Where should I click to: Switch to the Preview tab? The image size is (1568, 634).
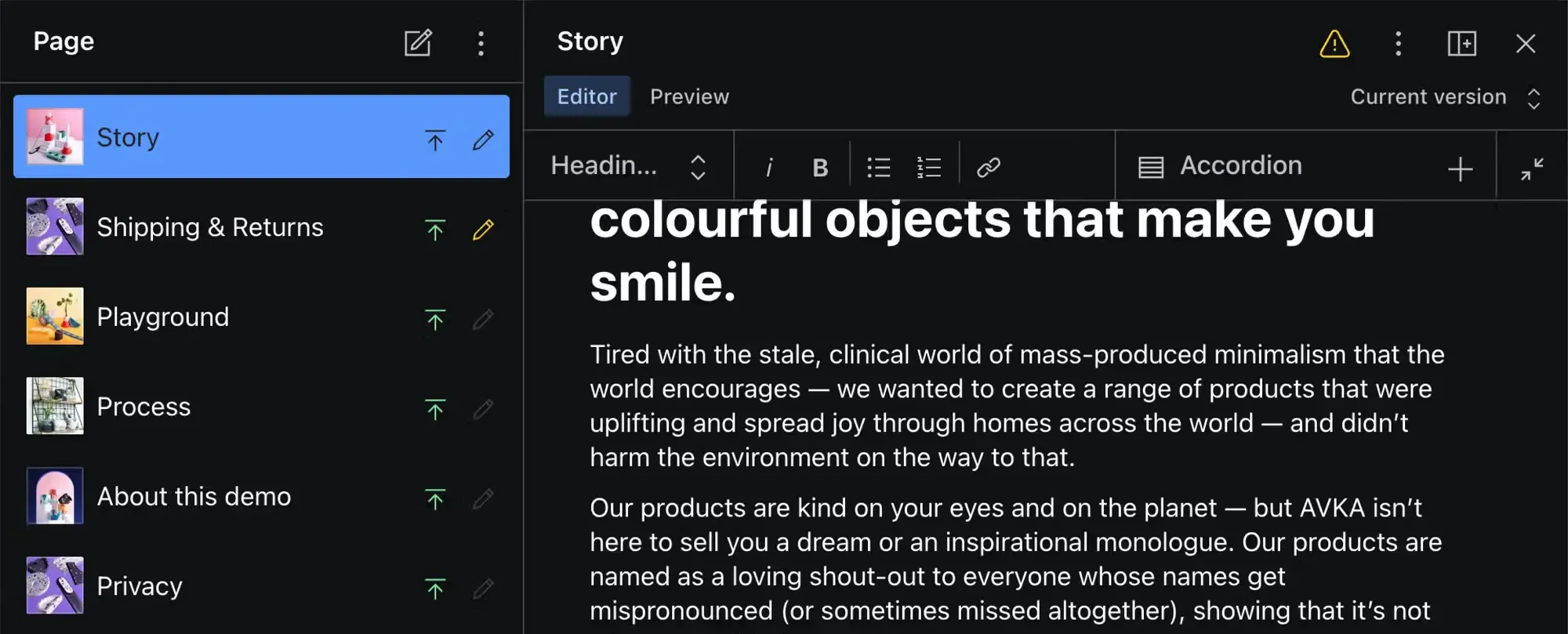(689, 96)
